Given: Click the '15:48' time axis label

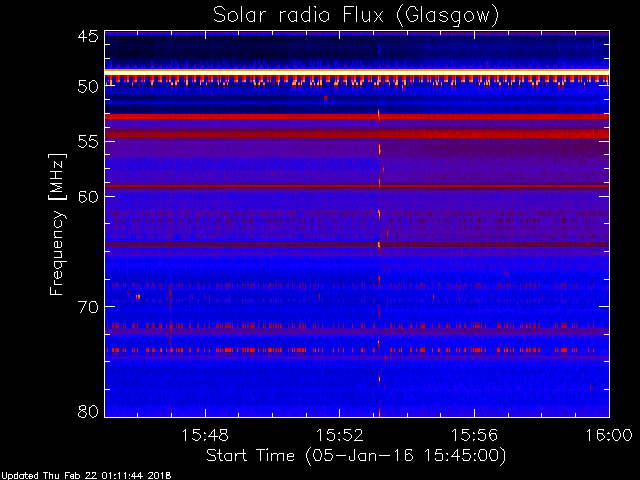Looking at the screenshot, I should (x=205, y=435).
